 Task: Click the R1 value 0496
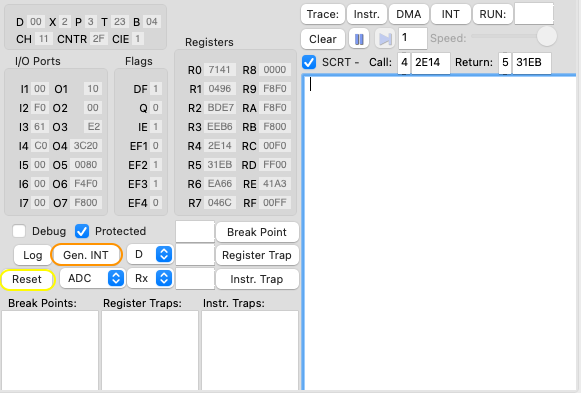pyautogui.click(x=220, y=89)
